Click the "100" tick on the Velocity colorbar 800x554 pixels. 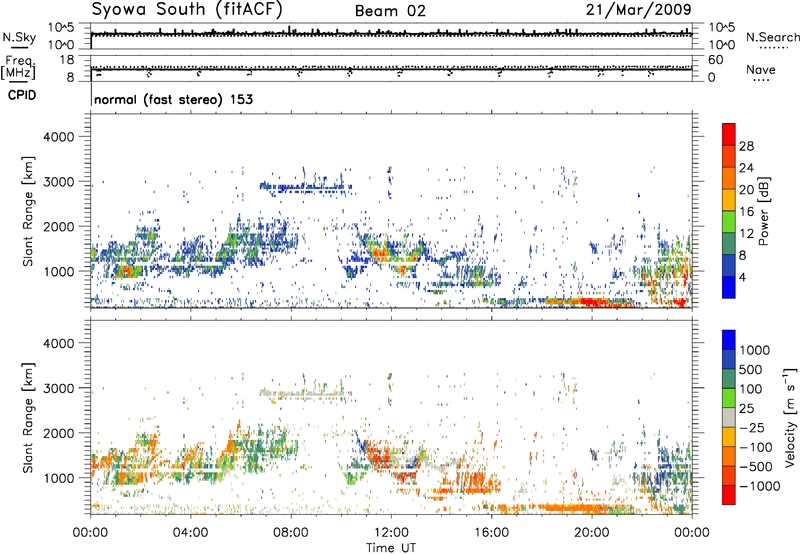751,389
